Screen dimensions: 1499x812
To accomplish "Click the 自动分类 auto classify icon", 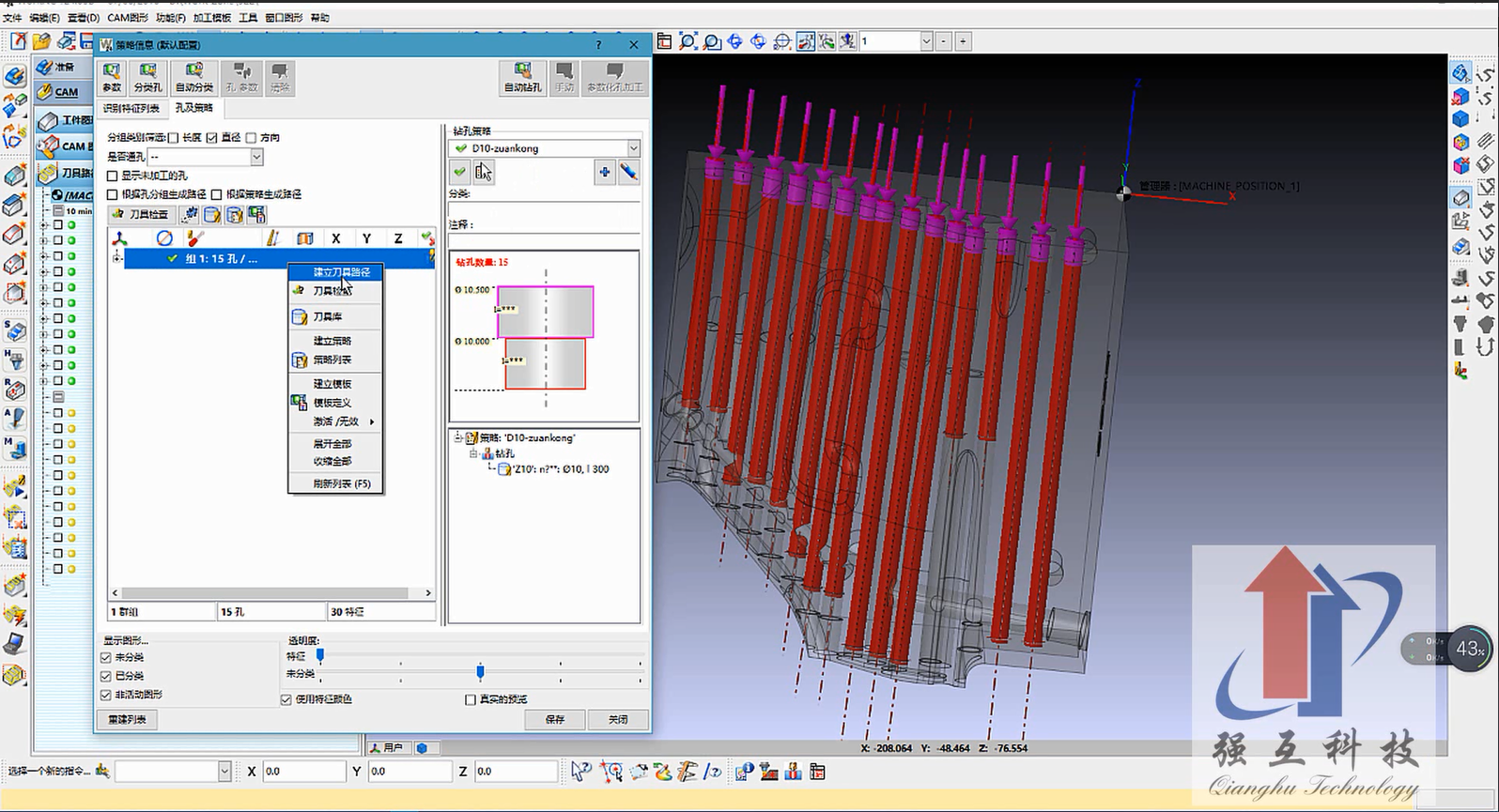I will click(x=194, y=77).
